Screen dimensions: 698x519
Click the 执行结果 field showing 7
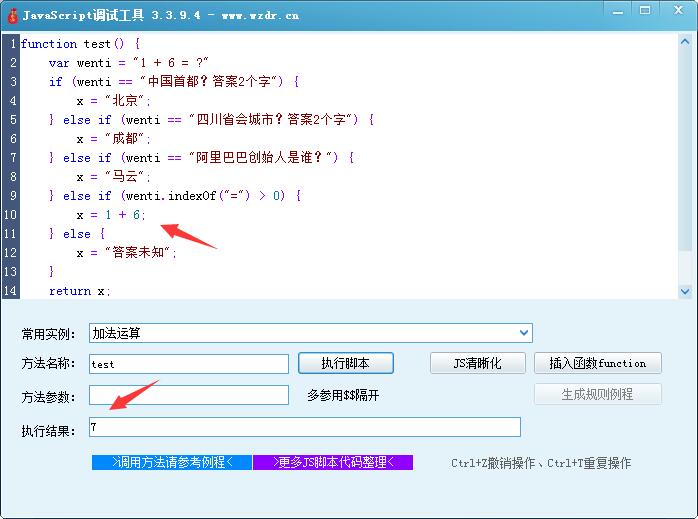pos(304,427)
